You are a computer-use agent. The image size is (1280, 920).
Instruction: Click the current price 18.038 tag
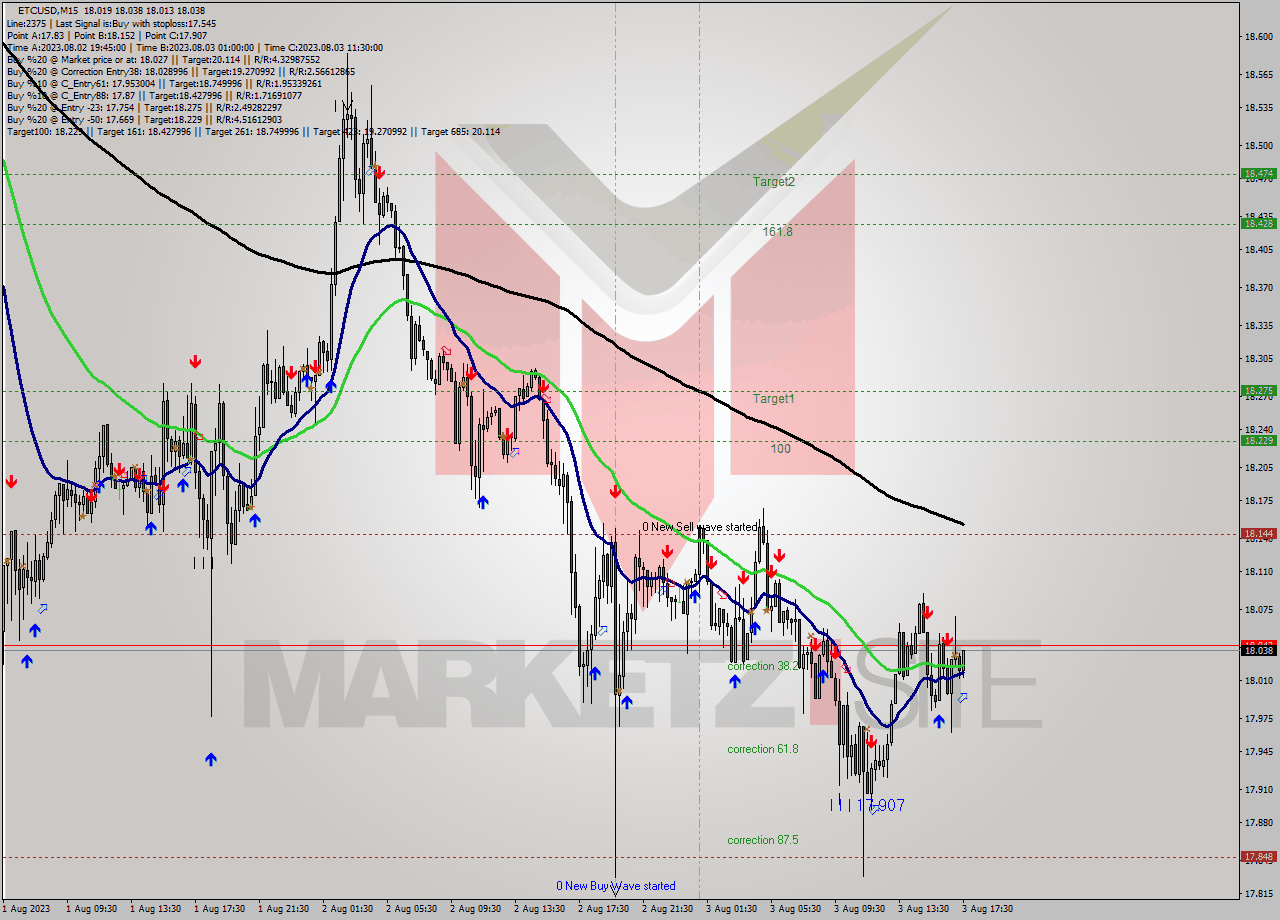coord(1258,650)
